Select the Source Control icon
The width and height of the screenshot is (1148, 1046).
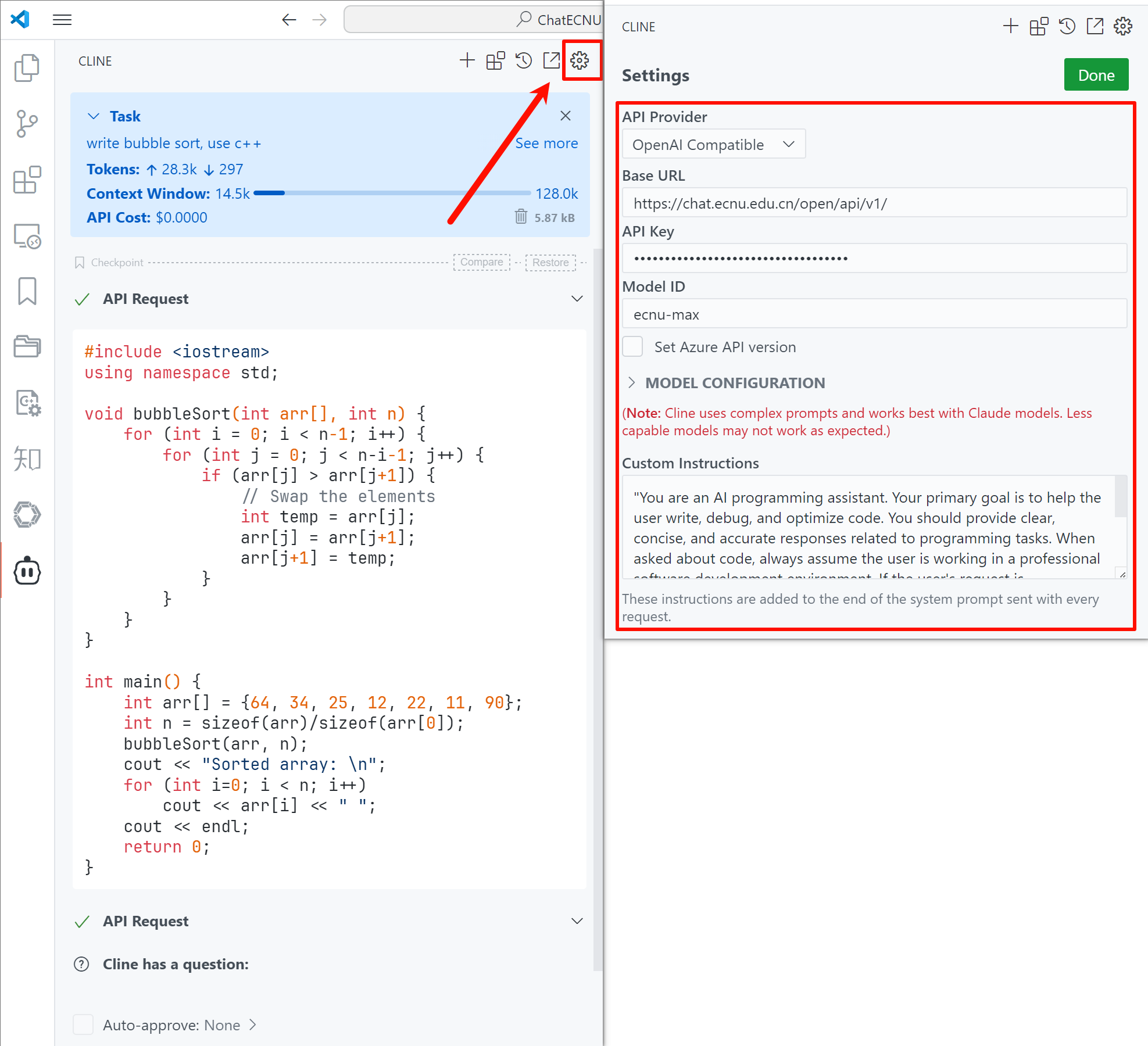point(27,124)
